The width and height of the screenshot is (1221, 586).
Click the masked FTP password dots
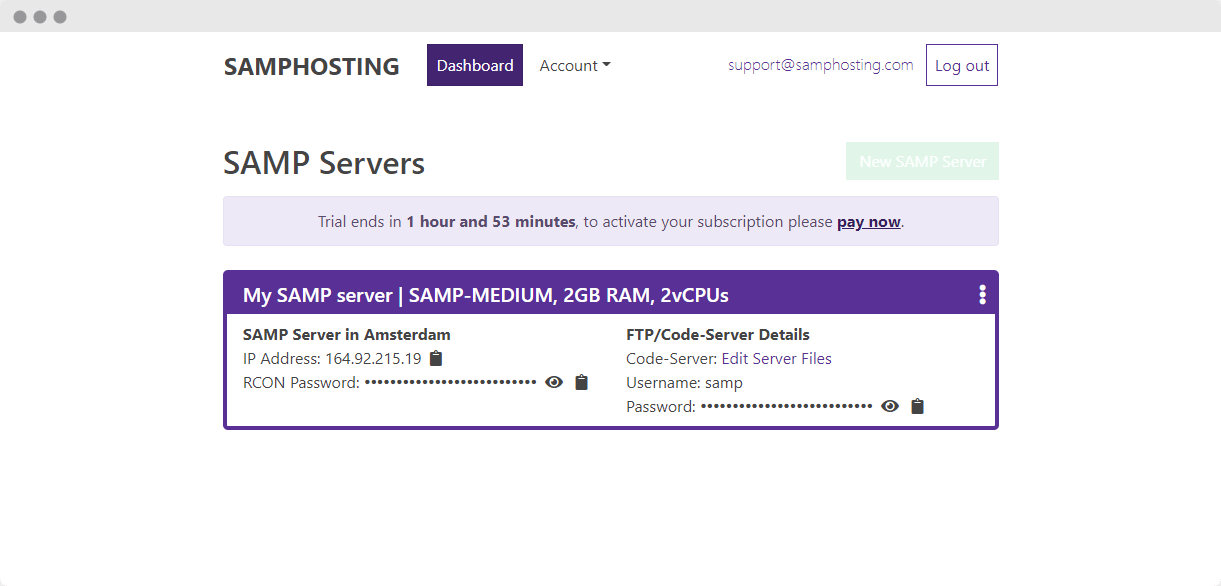click(x=787, y=406)
